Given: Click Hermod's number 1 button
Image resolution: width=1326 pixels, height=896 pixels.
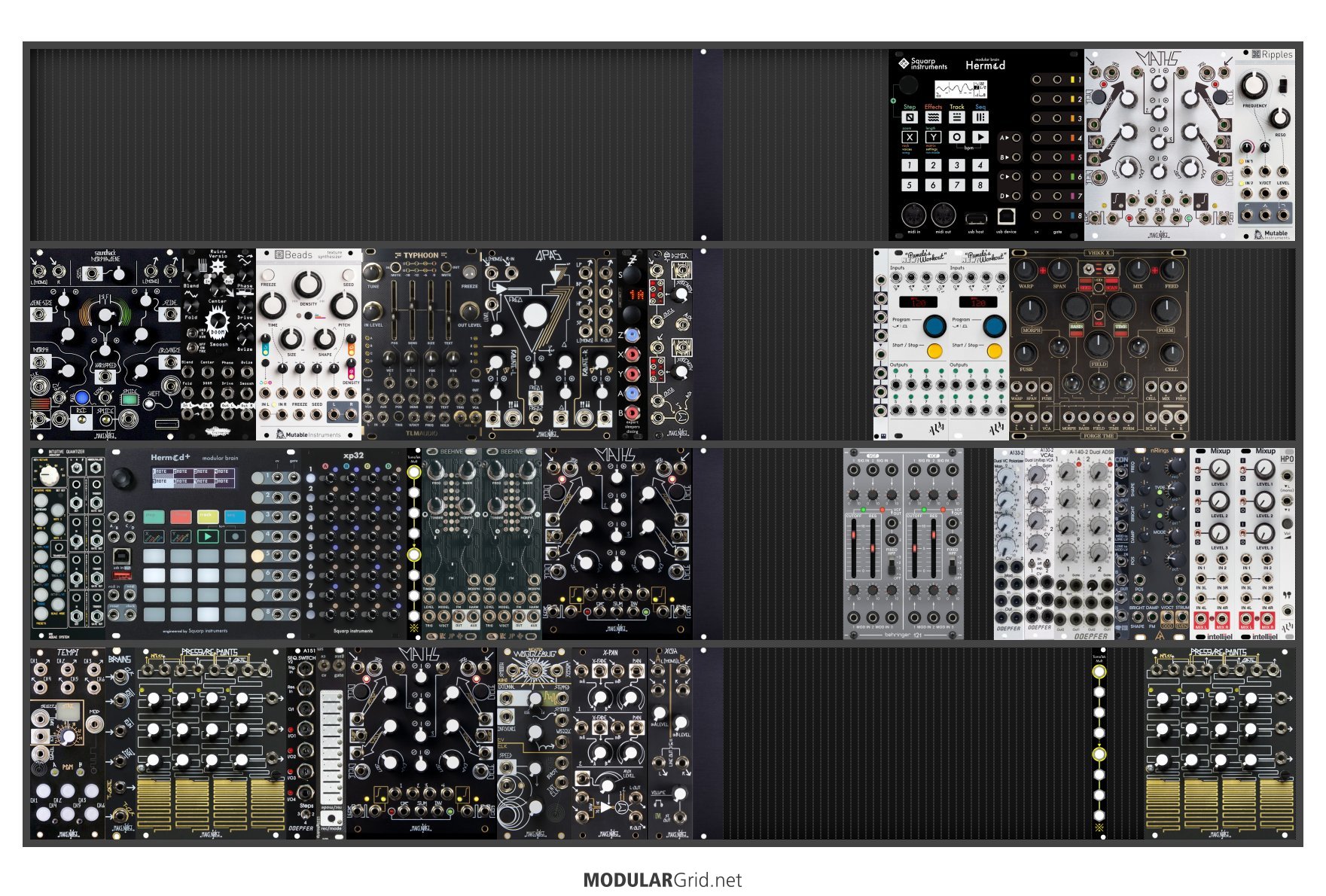Looking at the screenshot, I should click(x=910, y=165).
